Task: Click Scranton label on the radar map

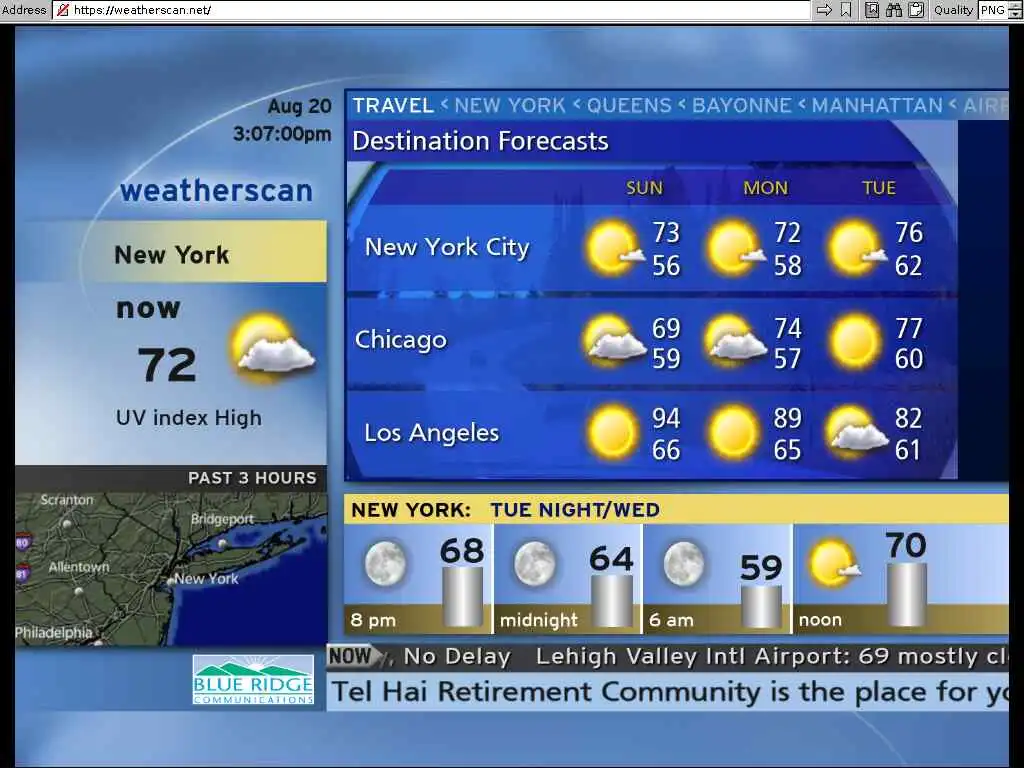Action: pos(67,500)
